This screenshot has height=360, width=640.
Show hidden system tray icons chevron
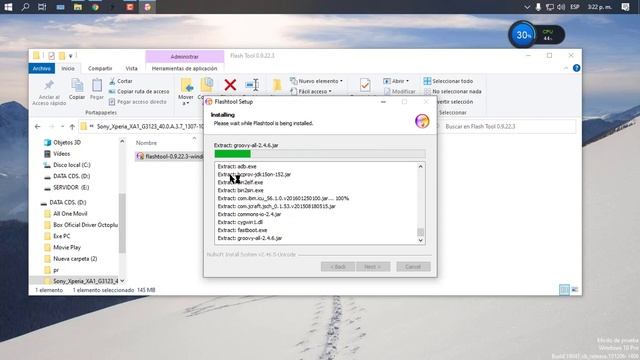[527, 7]
